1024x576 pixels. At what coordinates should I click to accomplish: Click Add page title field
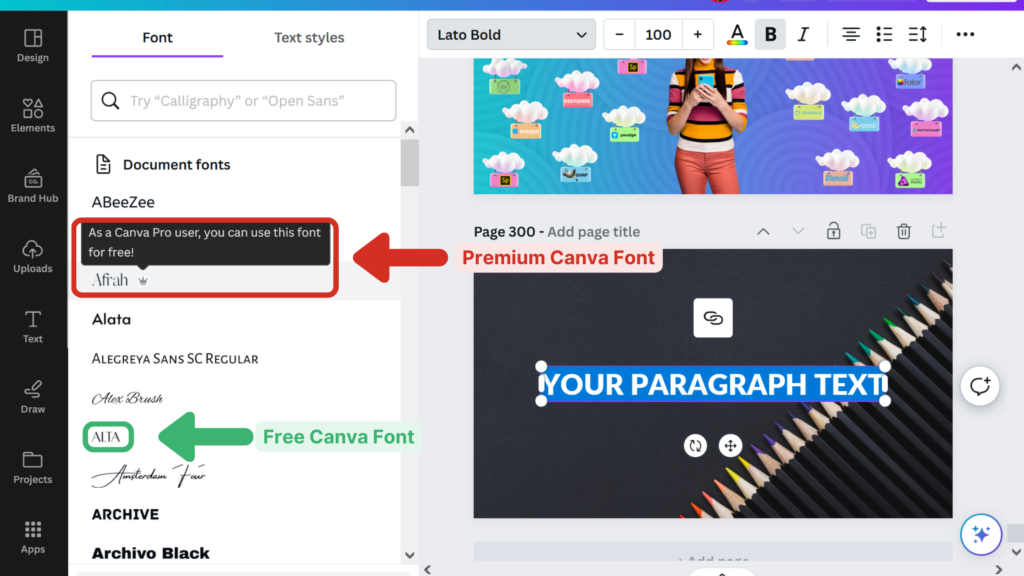coord(594,232)
